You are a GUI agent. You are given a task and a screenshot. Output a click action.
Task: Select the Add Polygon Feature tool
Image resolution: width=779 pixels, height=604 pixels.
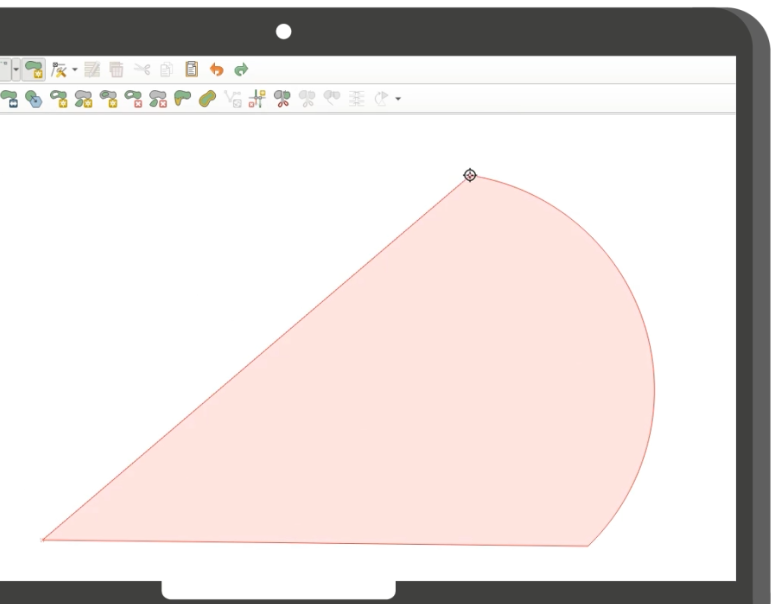tap(34, 69)
